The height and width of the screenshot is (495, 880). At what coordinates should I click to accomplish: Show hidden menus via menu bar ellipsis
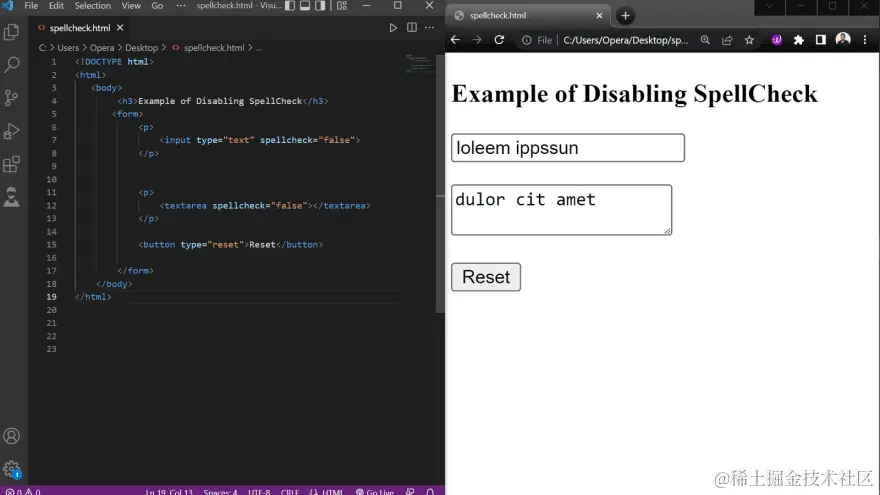(x=181, y=6)
